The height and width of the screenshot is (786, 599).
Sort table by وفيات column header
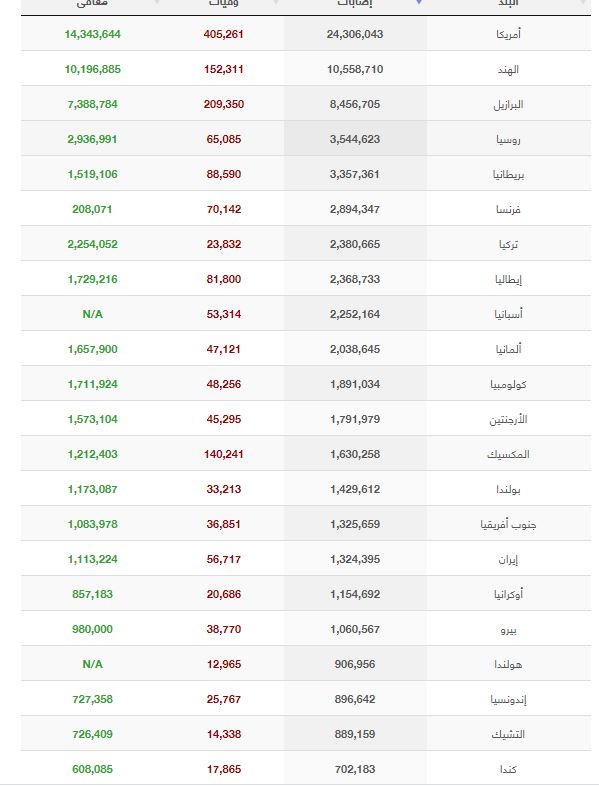[224, 3]
